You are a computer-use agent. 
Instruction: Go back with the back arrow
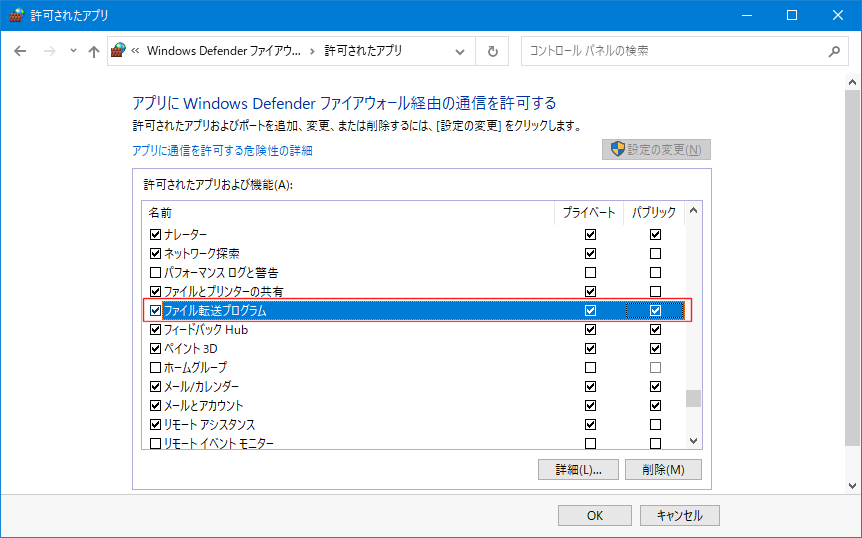click(x=20, y=51)
